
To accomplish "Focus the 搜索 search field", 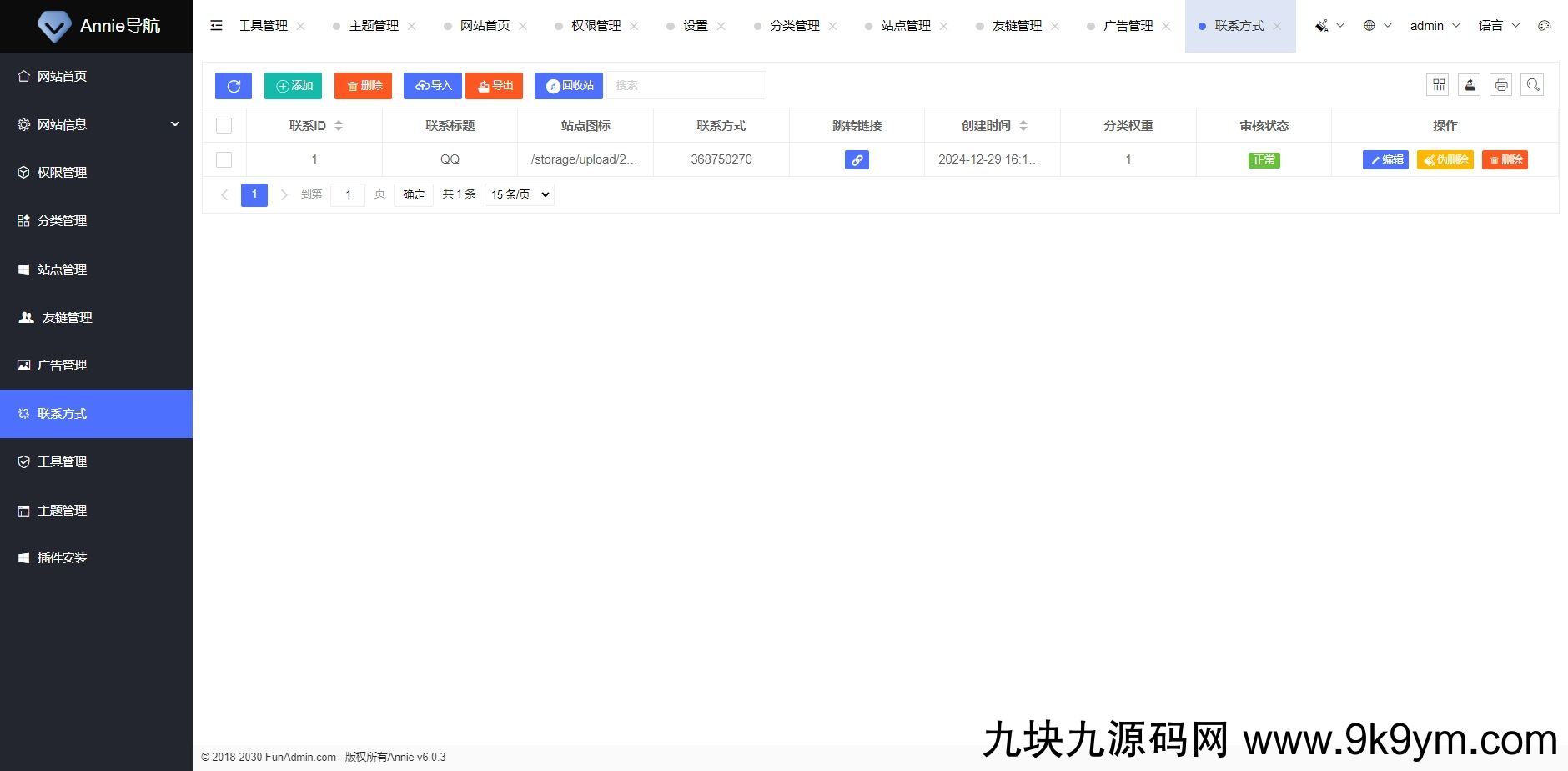I will tap(686, 85).
